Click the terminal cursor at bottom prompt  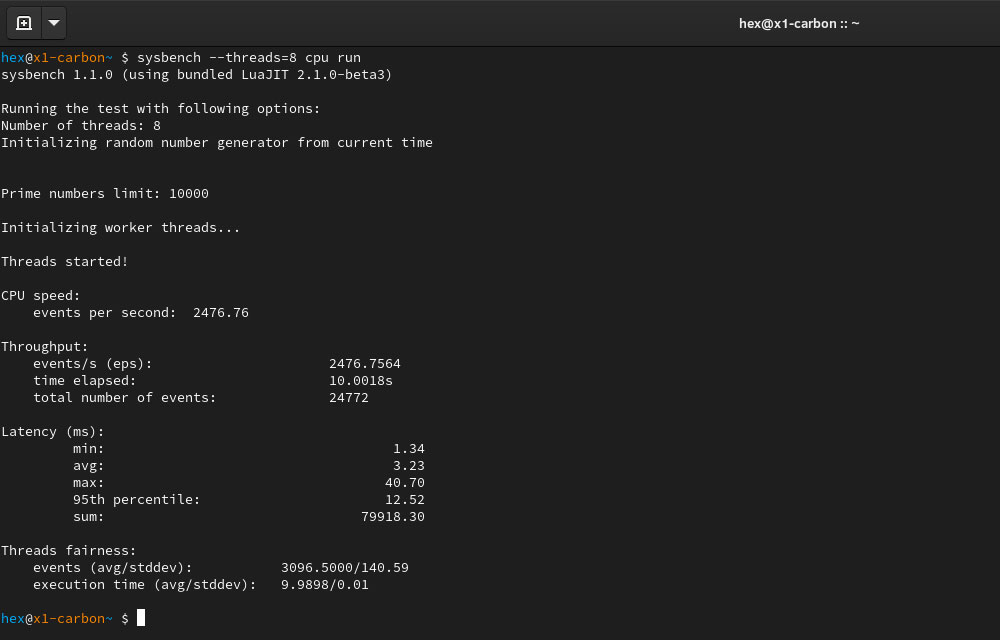point(141,618)
